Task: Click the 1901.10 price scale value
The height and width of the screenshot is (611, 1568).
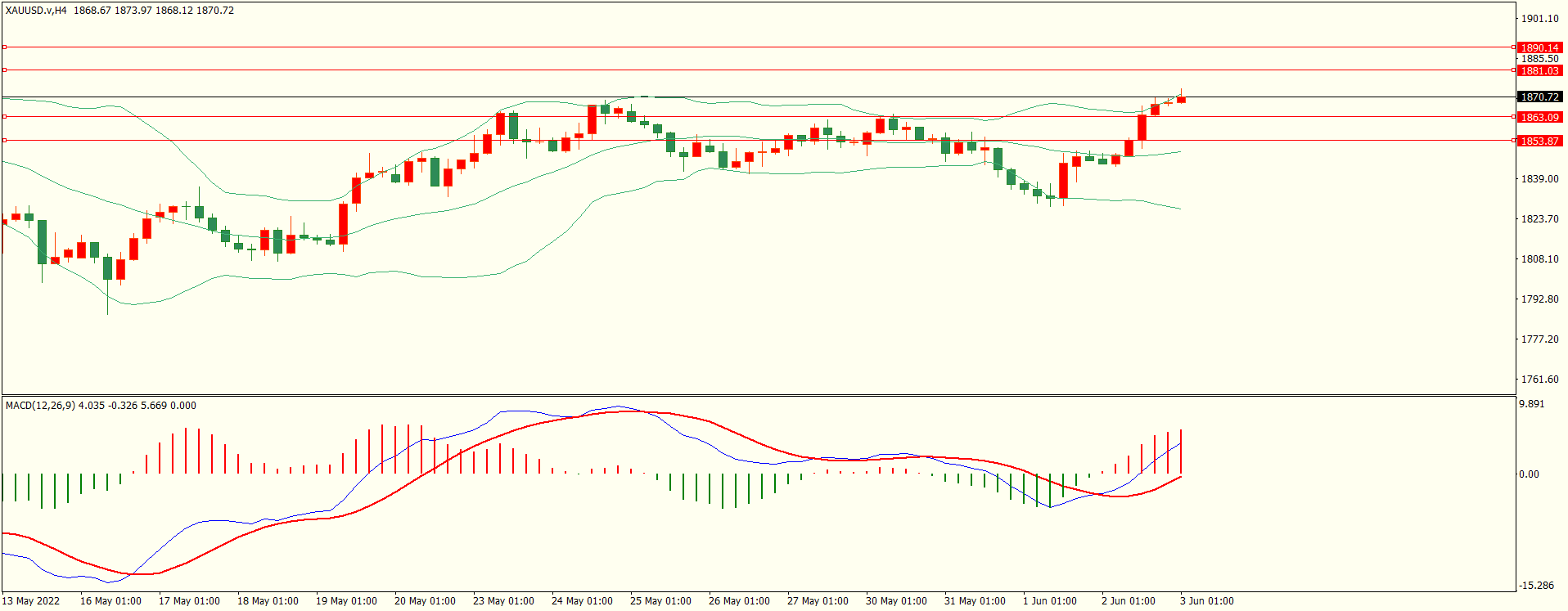Action: click(1539, 19)
